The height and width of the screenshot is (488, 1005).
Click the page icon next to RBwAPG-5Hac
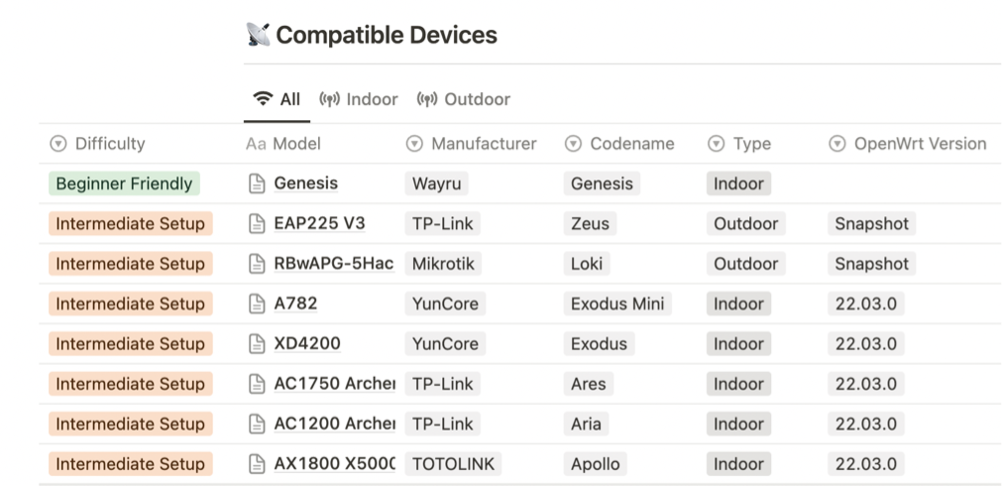coord(256,264)
